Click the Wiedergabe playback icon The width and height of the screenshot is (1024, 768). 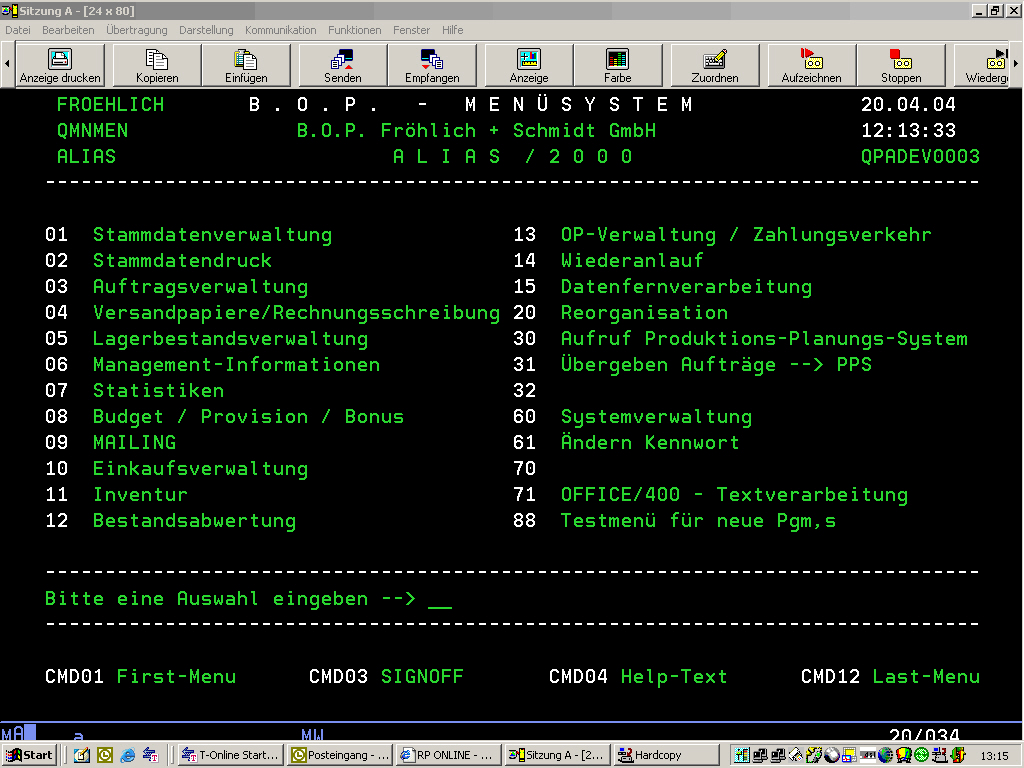(x=982, y=65)
